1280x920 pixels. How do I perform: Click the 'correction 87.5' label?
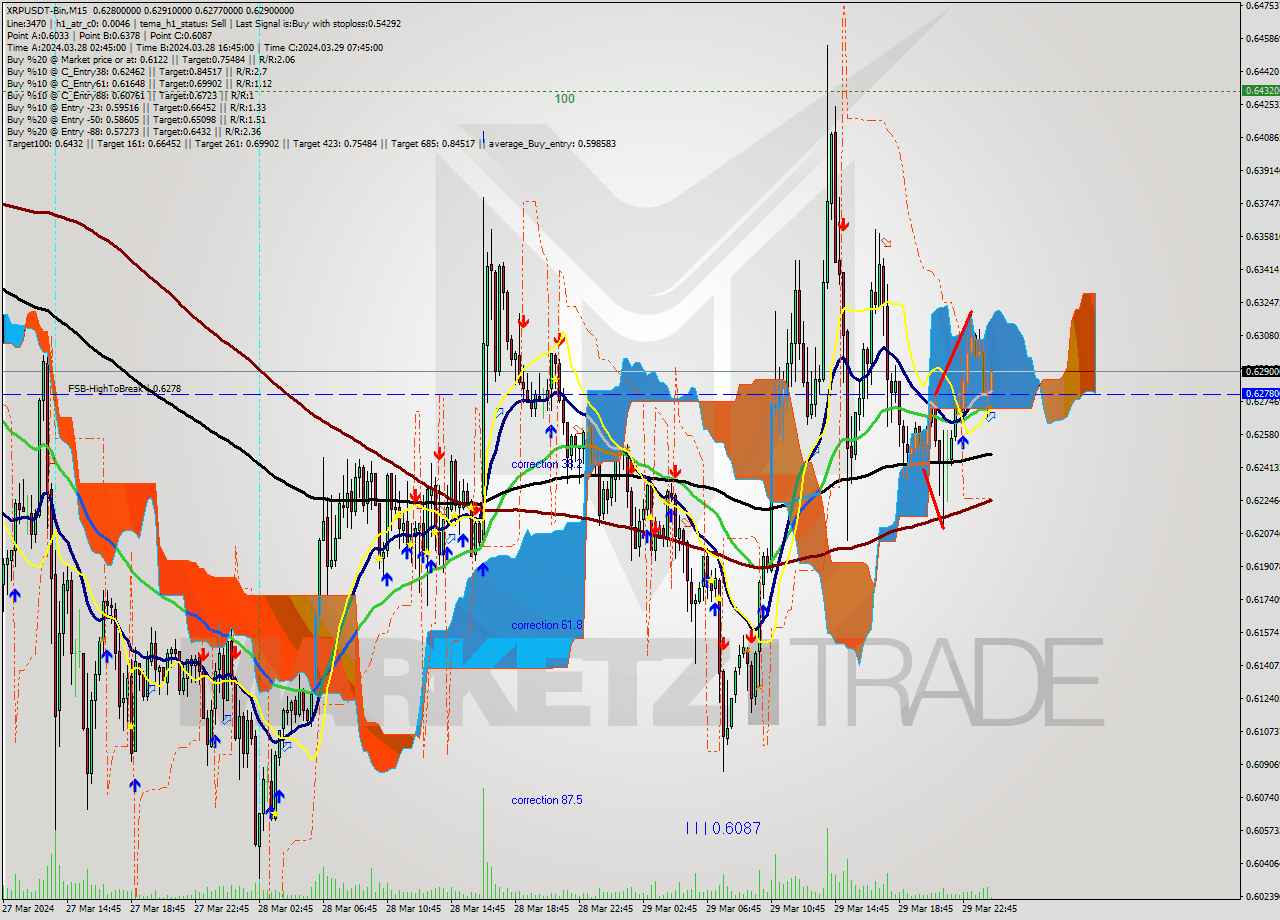pyautogui.click(x=547, y=800)
